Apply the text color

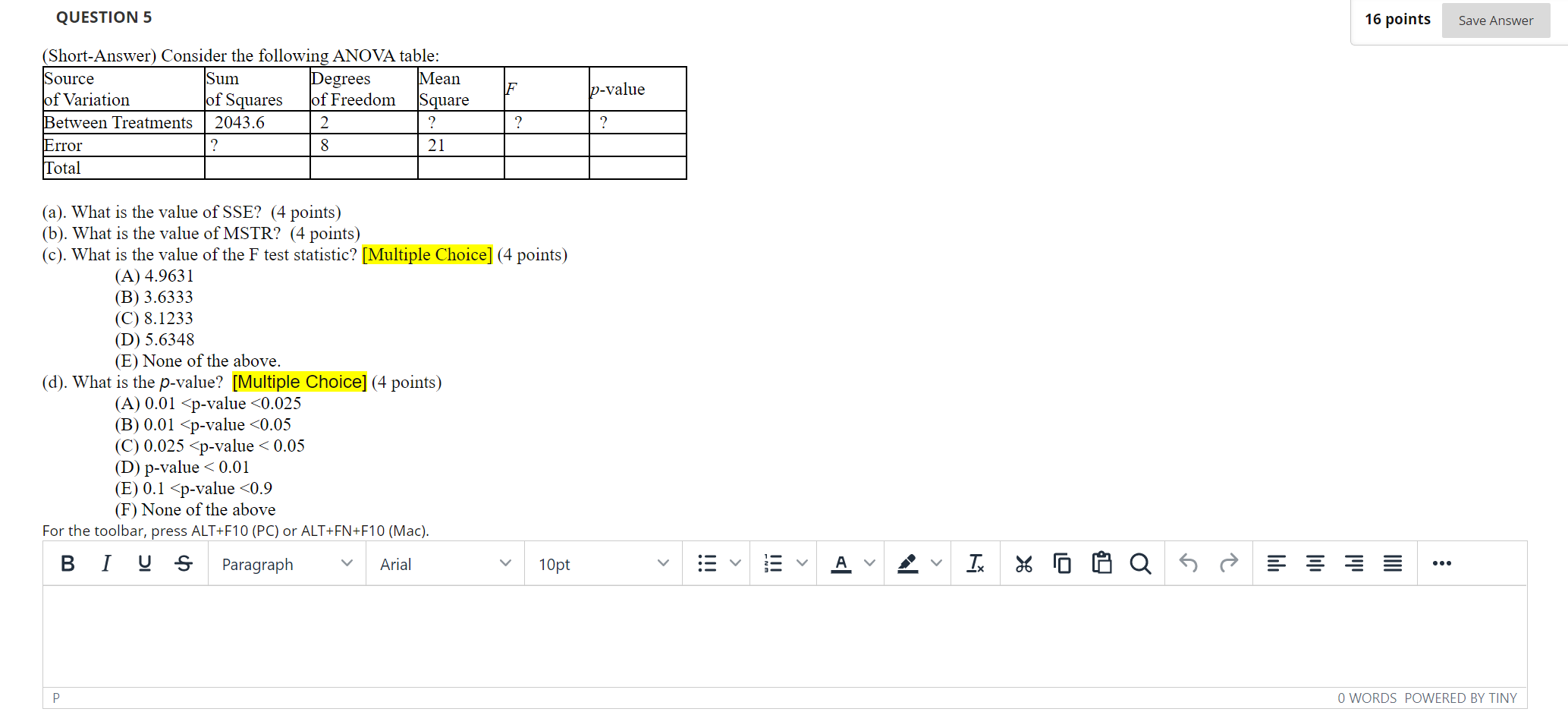pos(841,563)
